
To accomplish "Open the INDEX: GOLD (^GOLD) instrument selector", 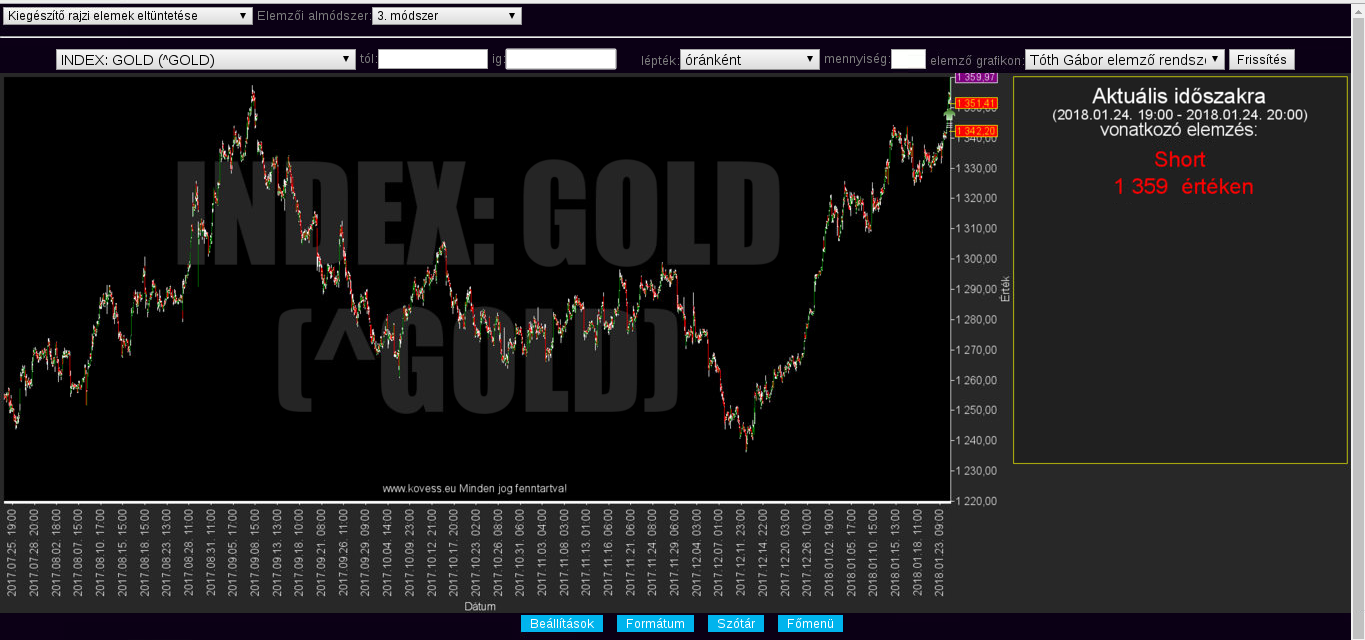I will (x=206, y=60).
